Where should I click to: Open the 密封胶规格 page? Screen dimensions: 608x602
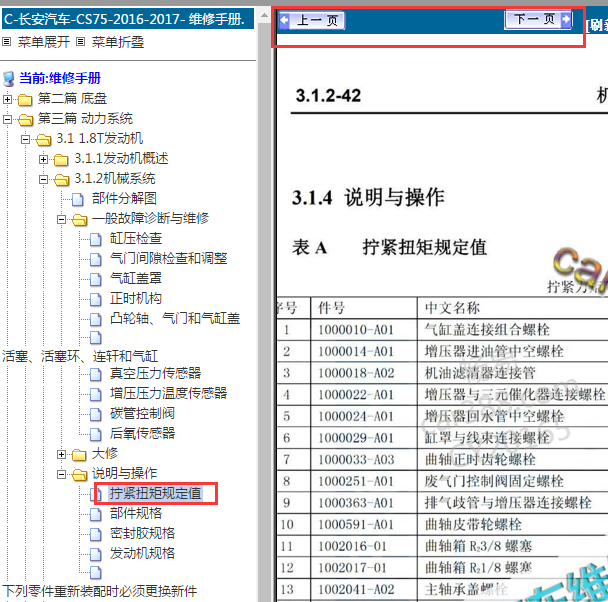point(142,533)
